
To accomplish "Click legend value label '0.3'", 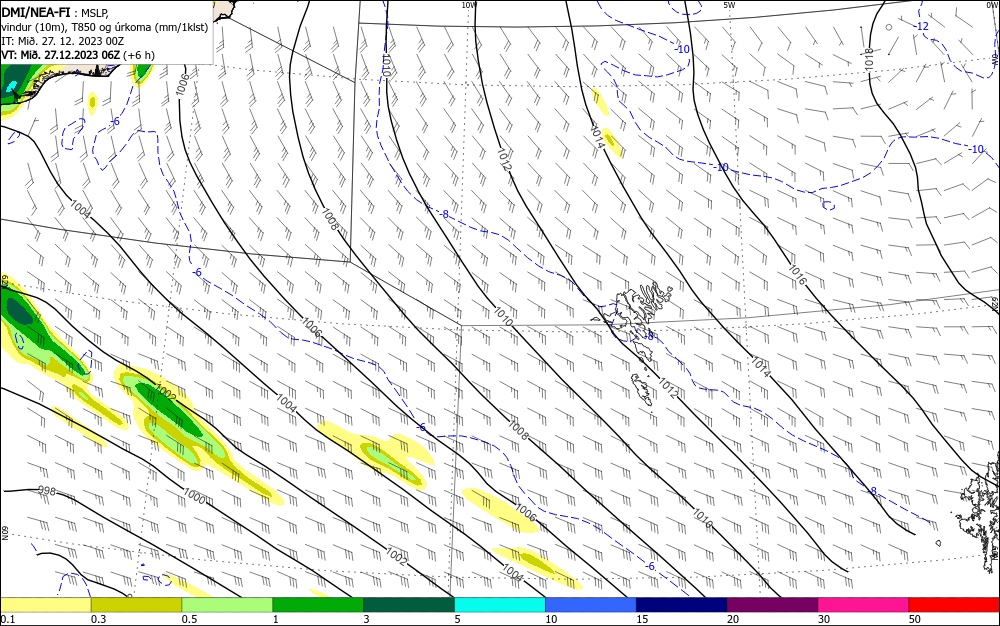I will tap(99, 619).
